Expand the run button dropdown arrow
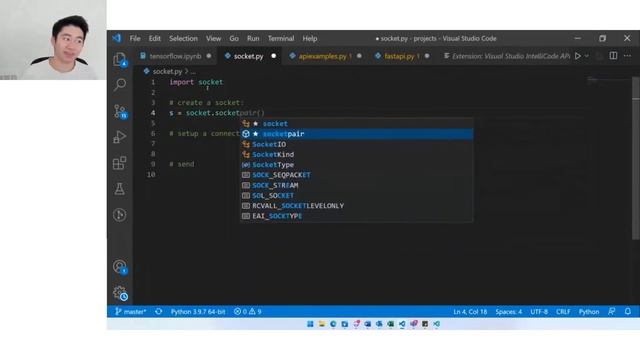The width and height of the screenshot is (640, 360). tap(587, 56)
